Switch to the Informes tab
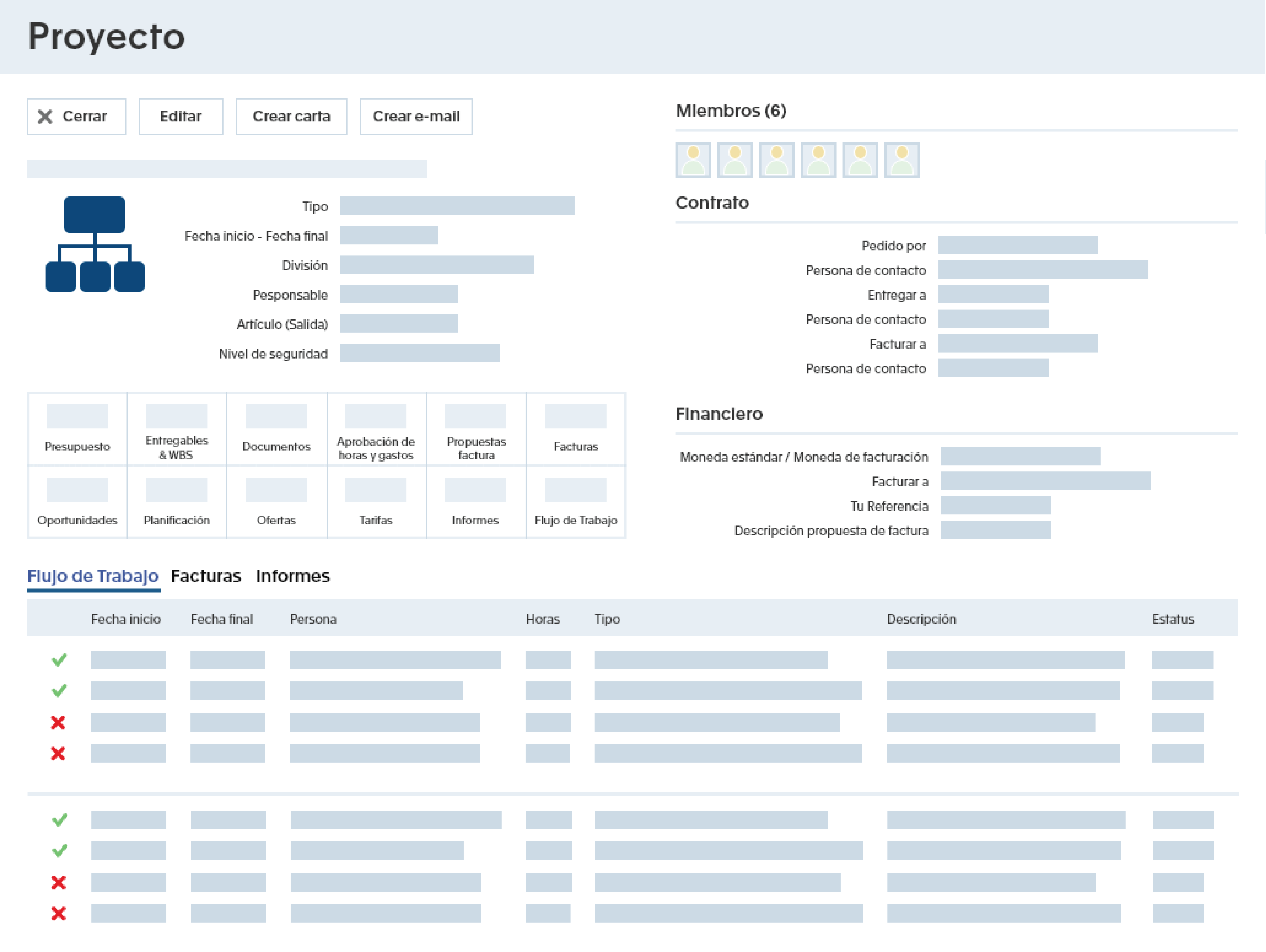Screen dimensions: 1266x952 [x=293, y=576]
